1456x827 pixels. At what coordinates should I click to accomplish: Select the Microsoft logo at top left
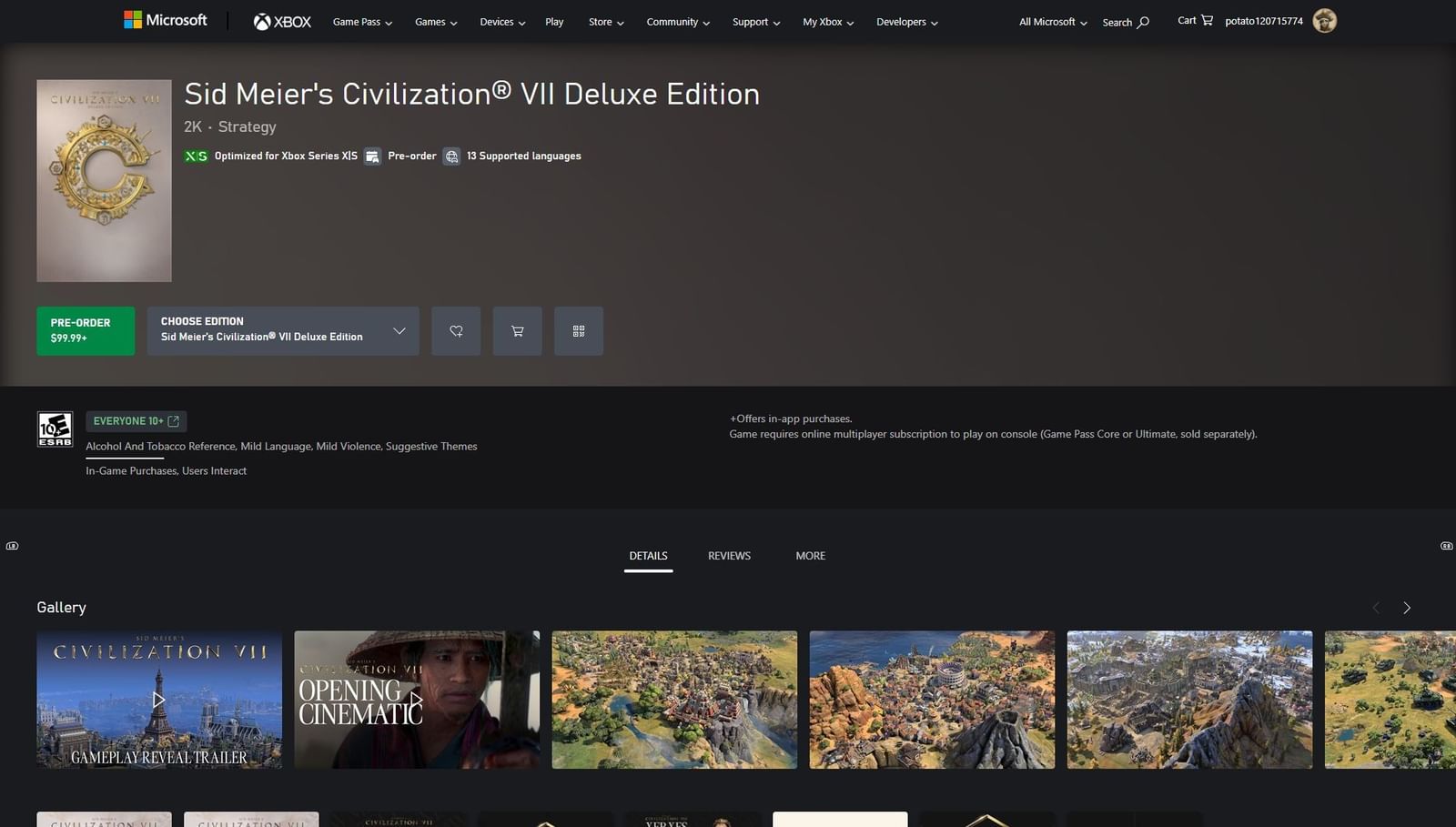[165, 19]
